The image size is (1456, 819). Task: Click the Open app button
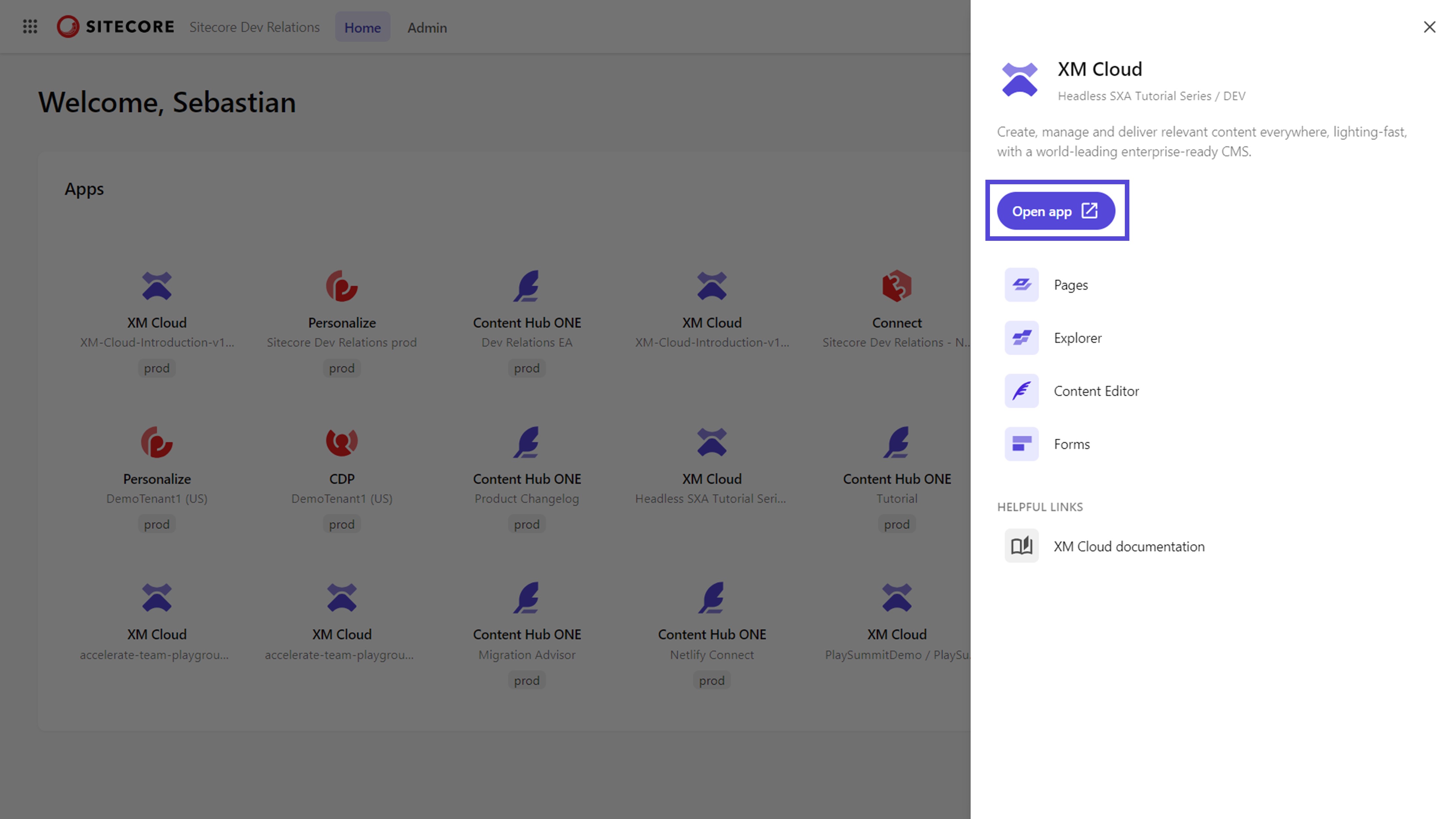[1055, 211]
